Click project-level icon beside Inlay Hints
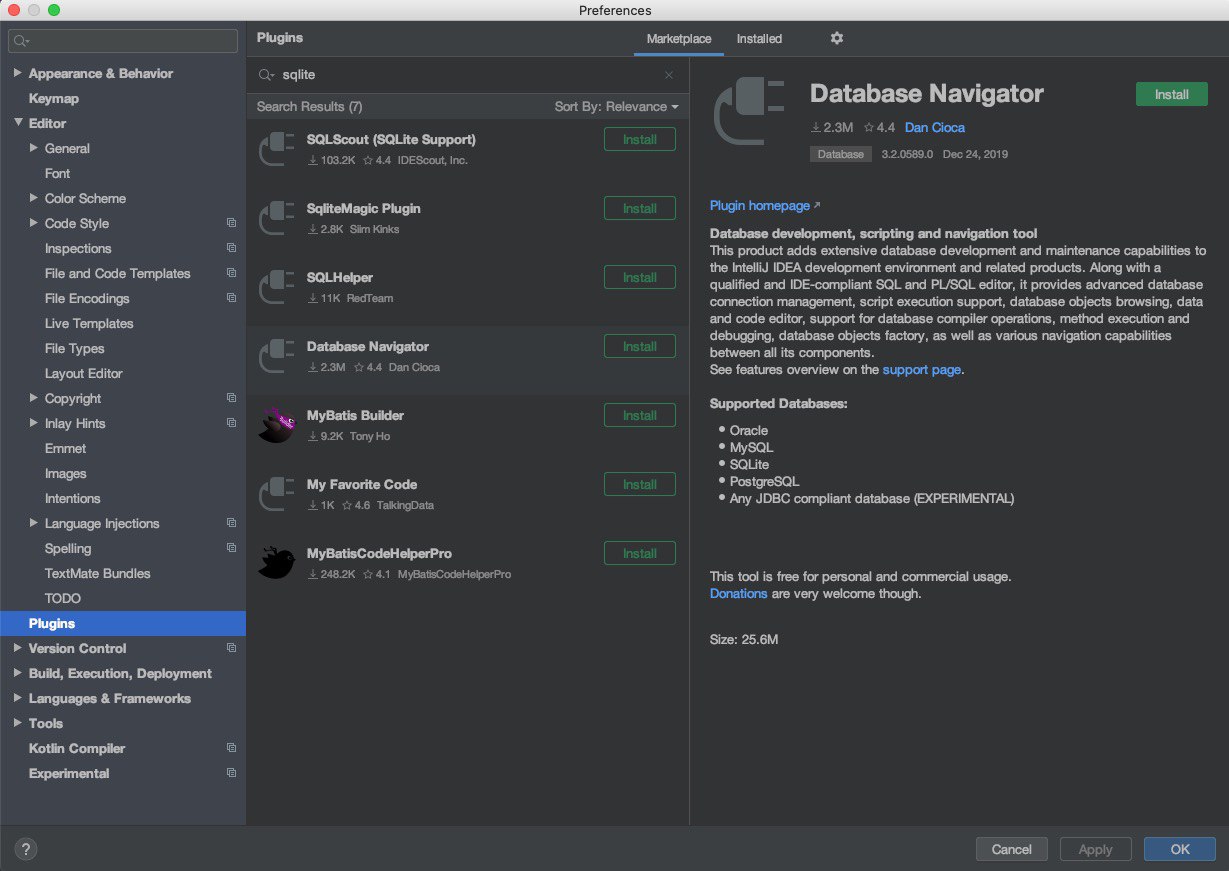 (231, 423)
